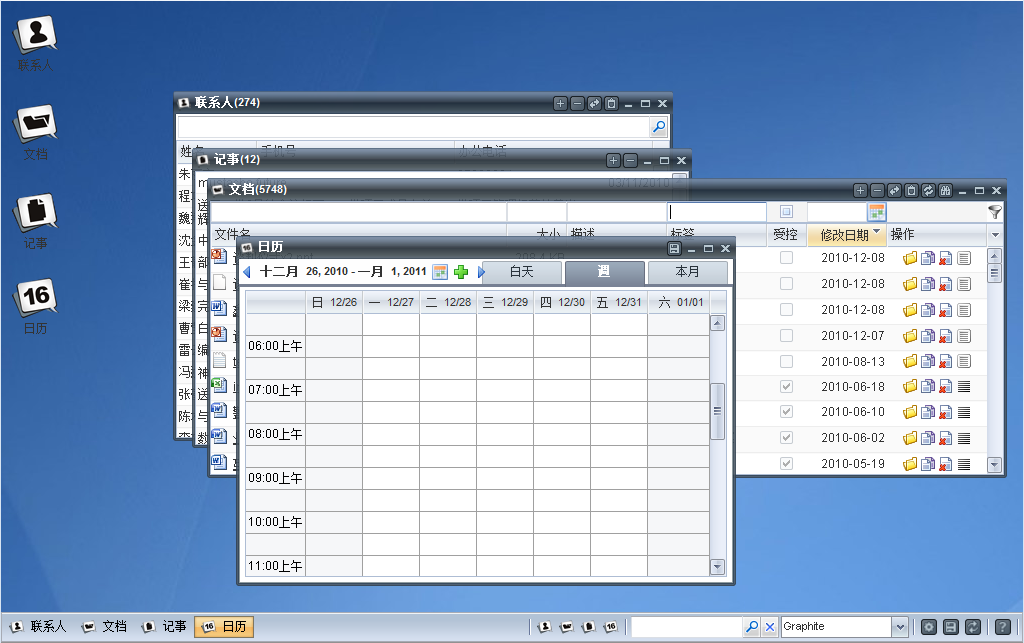Click copy icon in 2010-12-07 row

pos(927,336)
